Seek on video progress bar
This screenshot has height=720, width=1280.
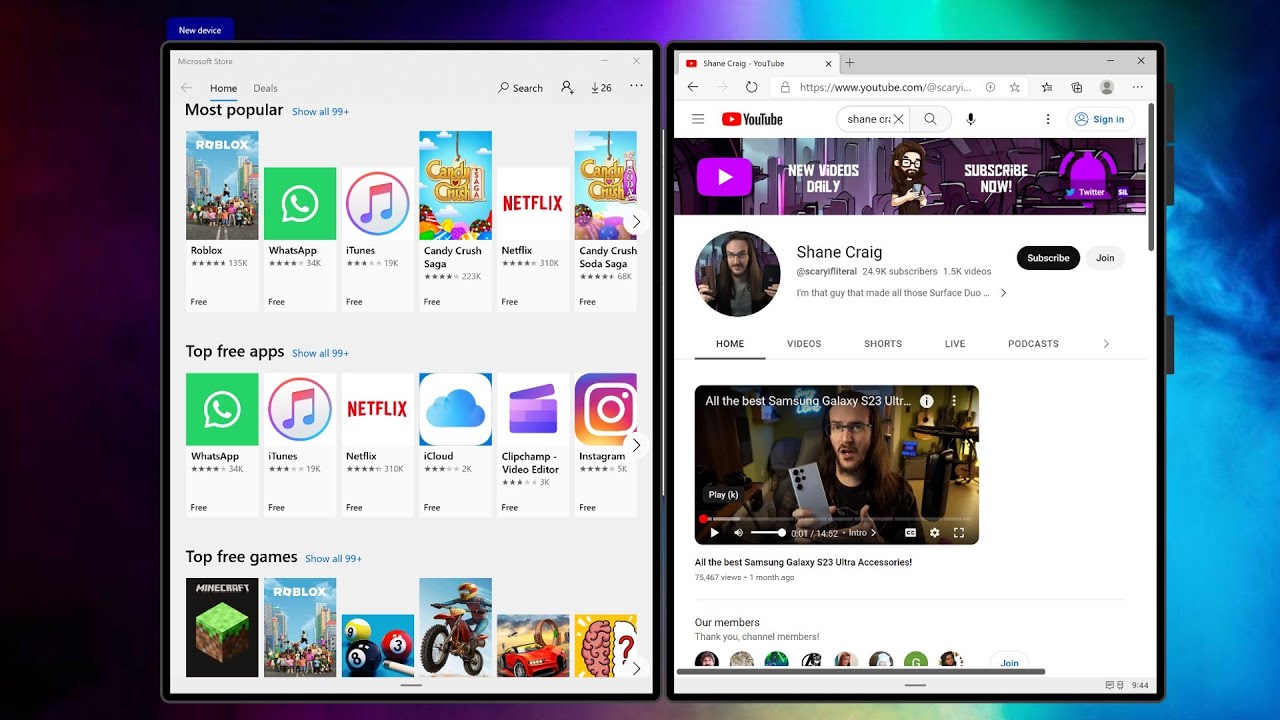(x=836, y=519)
